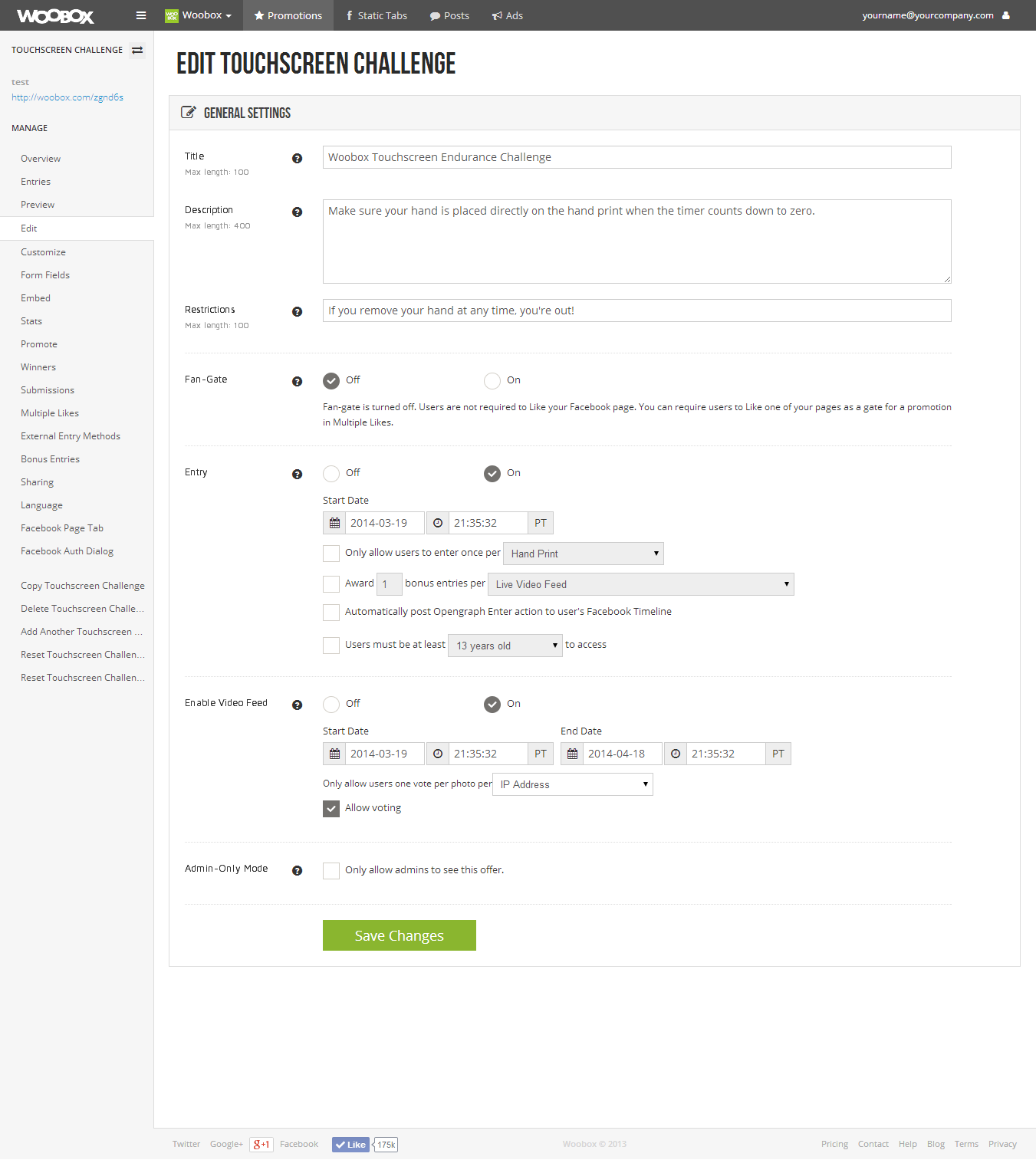Open the Hand Print dropdown

[x=584, y=554]
